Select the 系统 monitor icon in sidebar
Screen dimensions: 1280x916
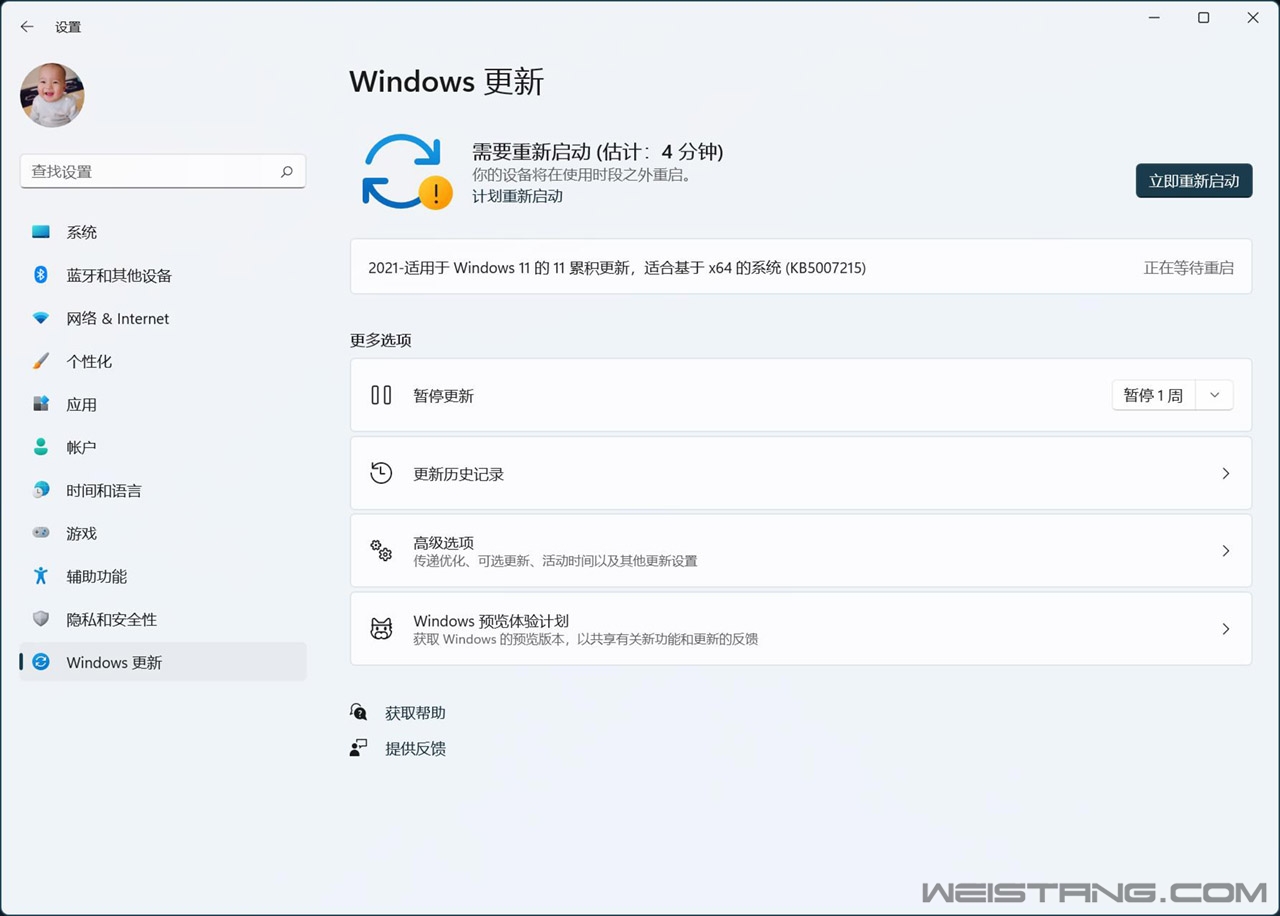(x=41, y=232)
